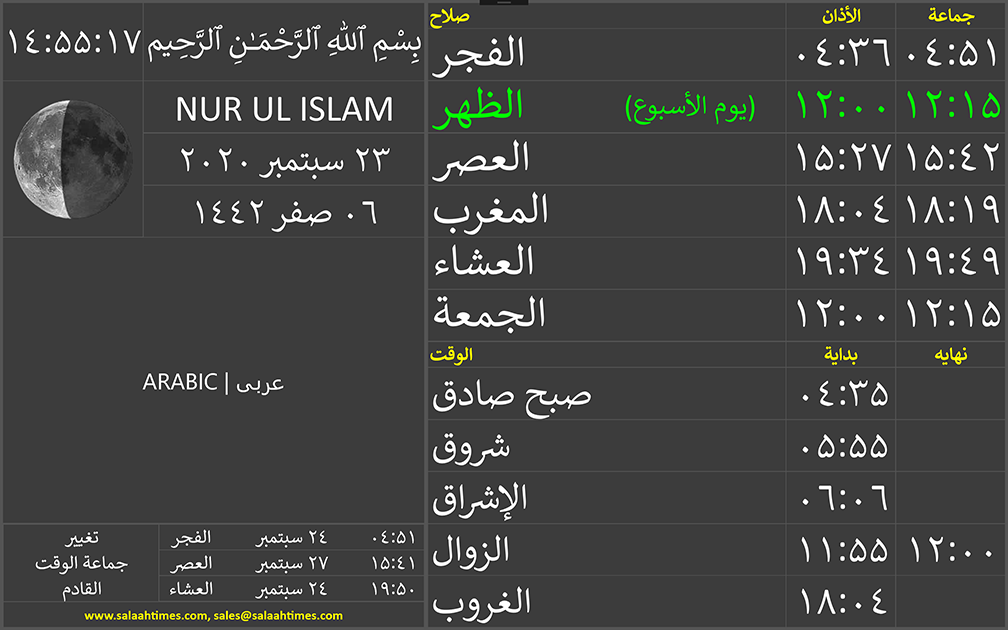1008x630 pixels.
Task: Select the NUR UL ISLAM mosque title
Action: (x=284, y=109)
